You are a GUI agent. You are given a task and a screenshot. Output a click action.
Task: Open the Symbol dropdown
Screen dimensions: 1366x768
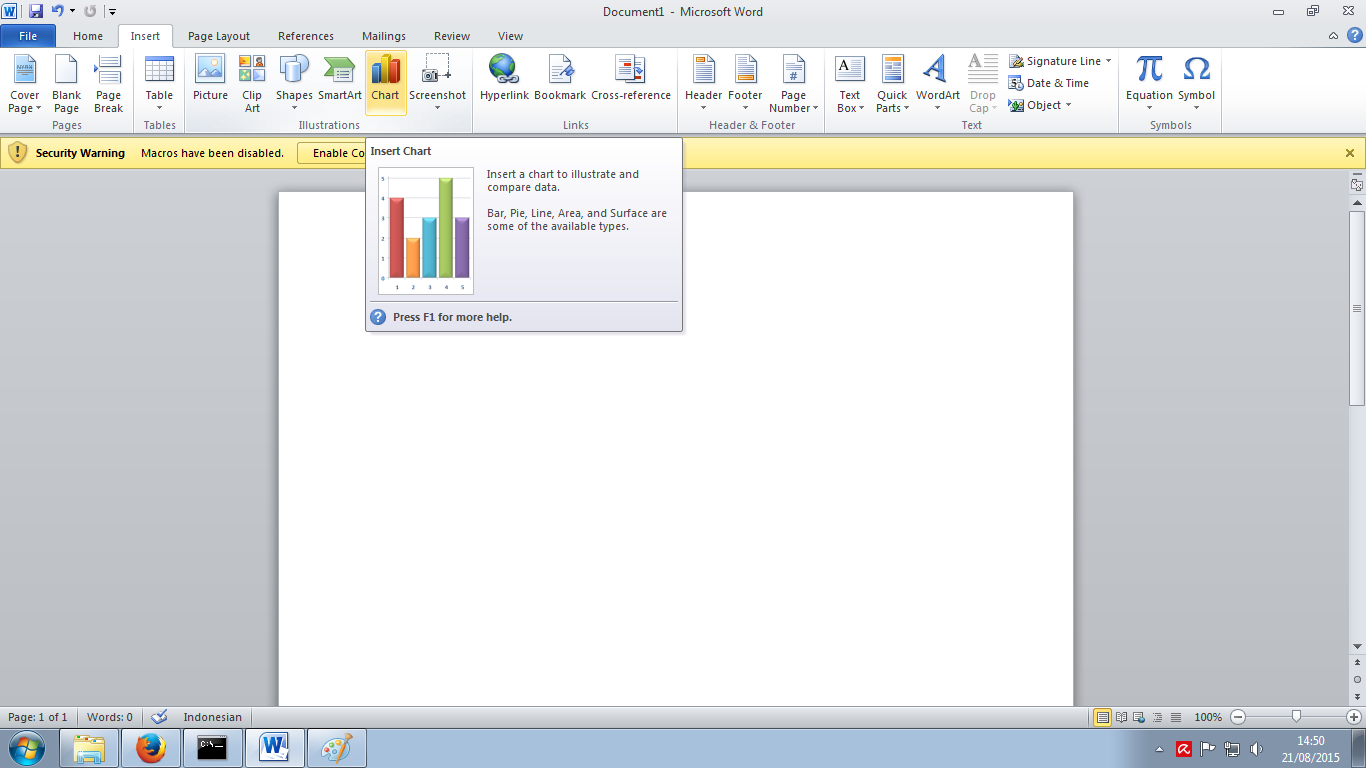click(1196, 84)
